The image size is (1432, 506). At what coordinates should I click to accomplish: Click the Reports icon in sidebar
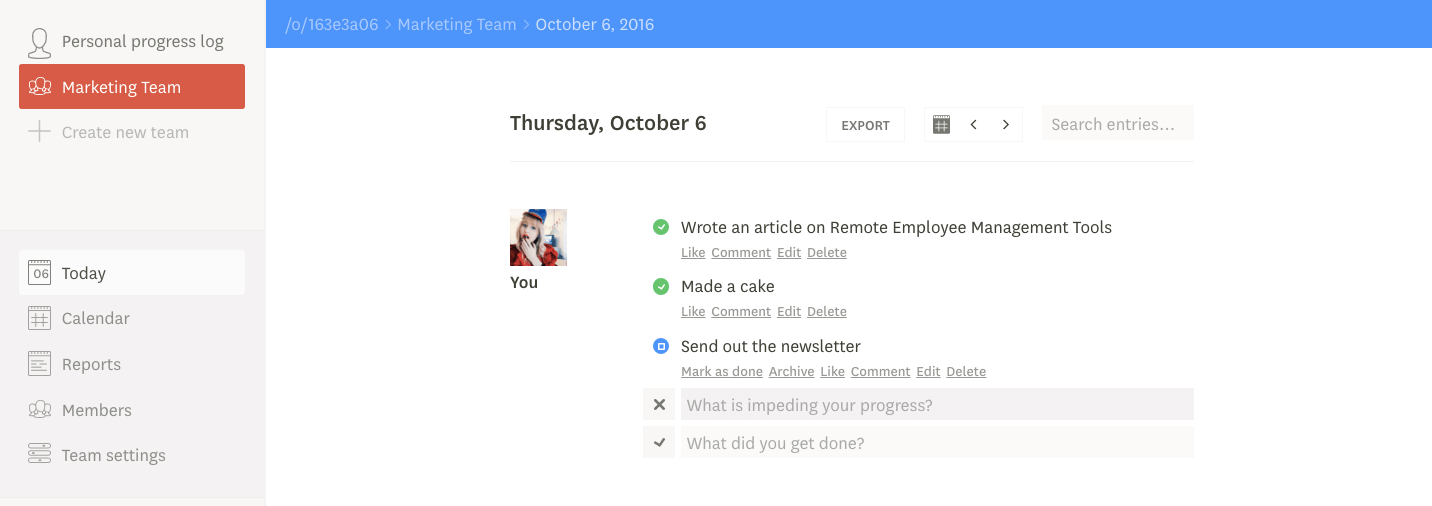[40, 364]
